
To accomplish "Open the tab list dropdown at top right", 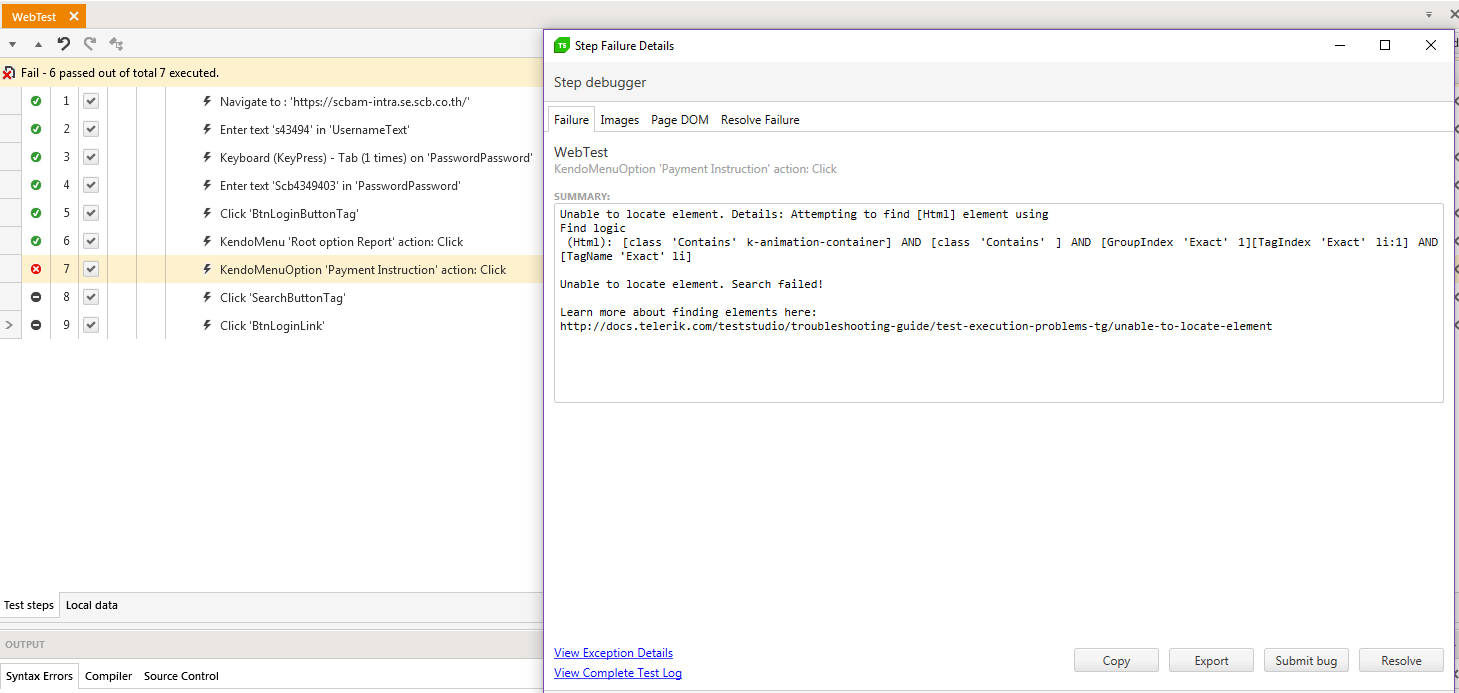I will (x=1428, y=15).
